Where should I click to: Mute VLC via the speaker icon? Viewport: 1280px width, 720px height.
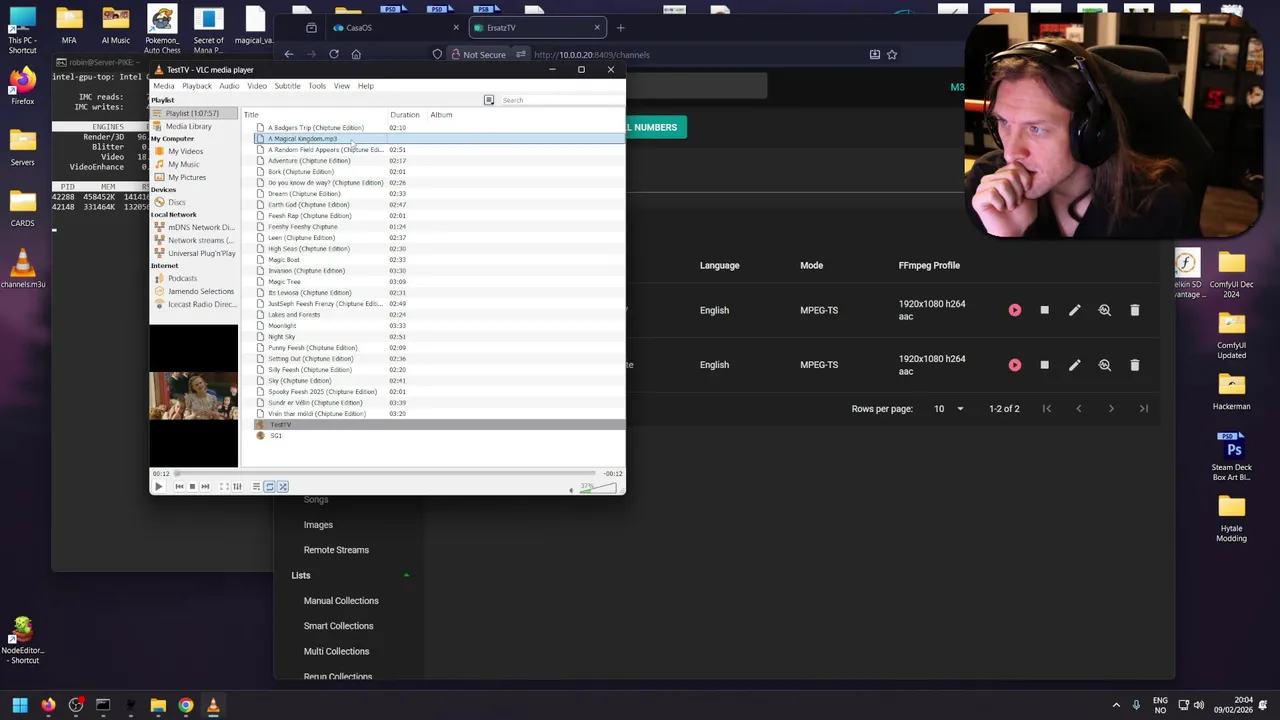pyautogui.click(x=572, y=489)
